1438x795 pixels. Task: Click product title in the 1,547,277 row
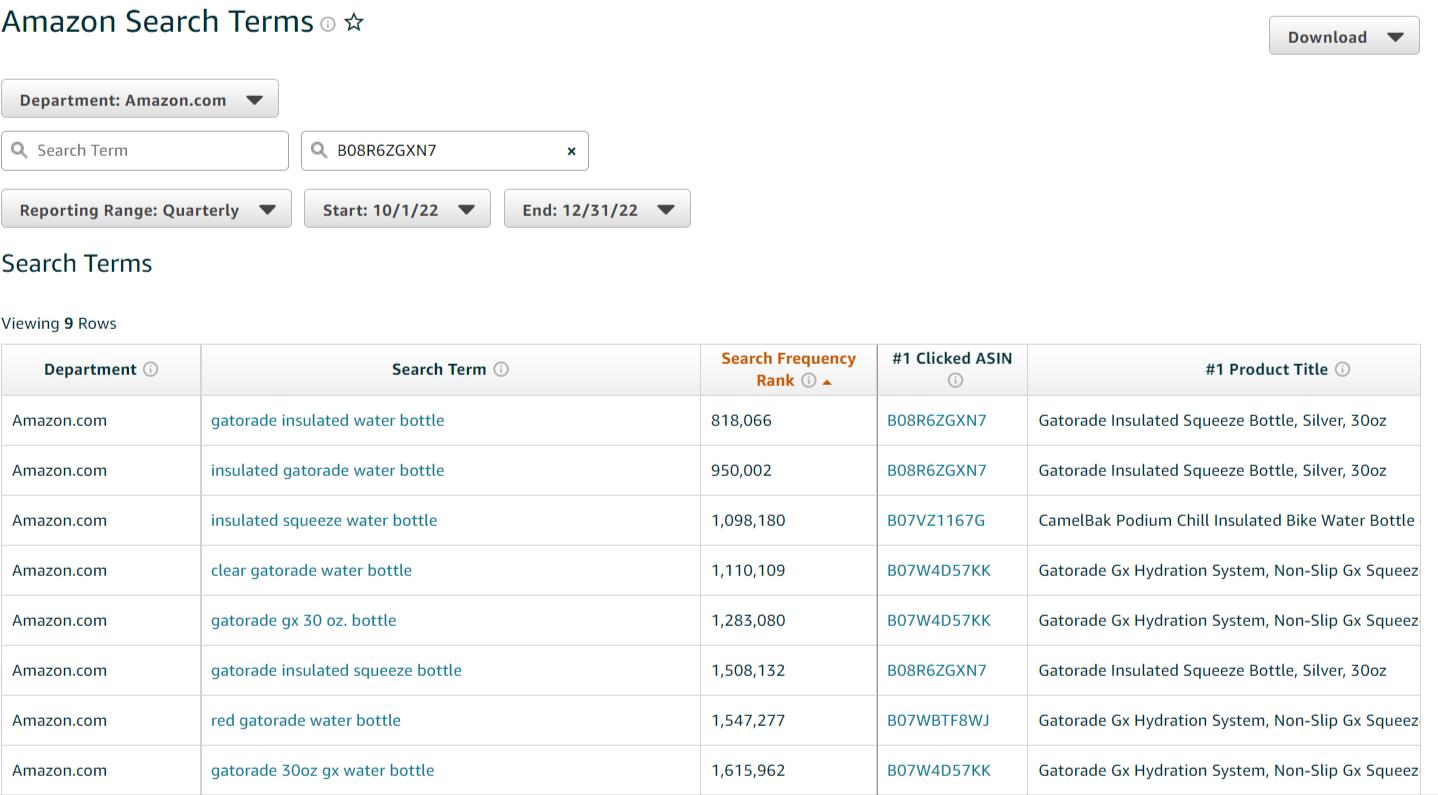[x=1228, y=720]
